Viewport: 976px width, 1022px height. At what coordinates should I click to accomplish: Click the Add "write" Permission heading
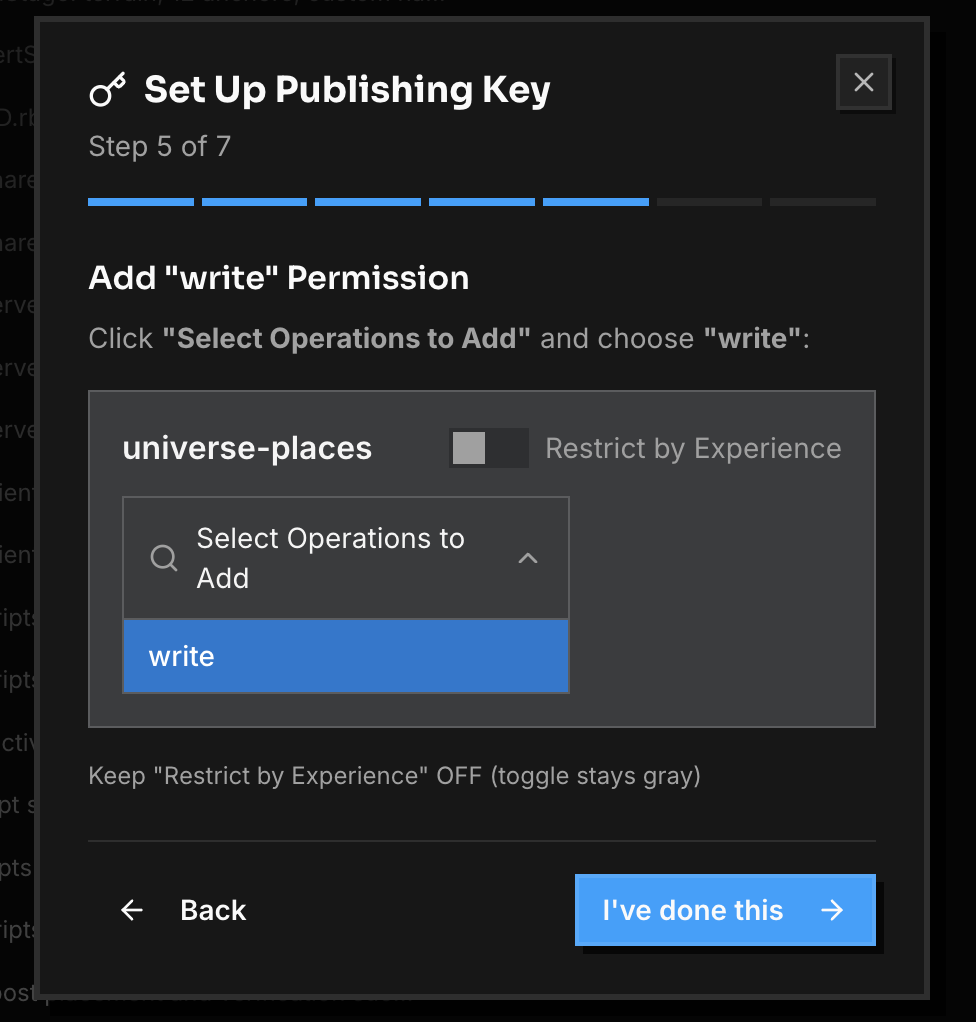(279, 278)
